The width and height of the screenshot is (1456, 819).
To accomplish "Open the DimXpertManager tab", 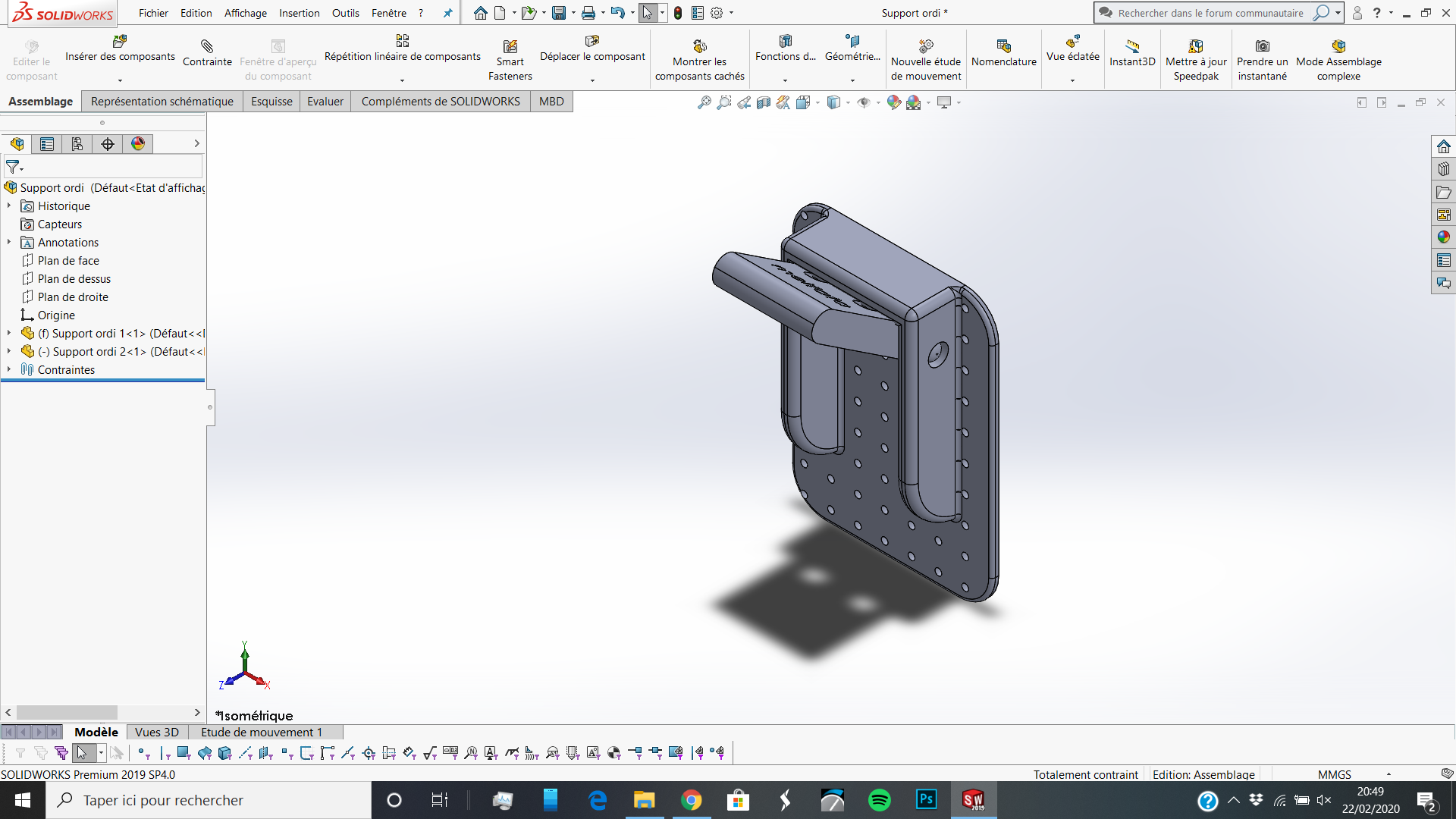I will (108, 144).
